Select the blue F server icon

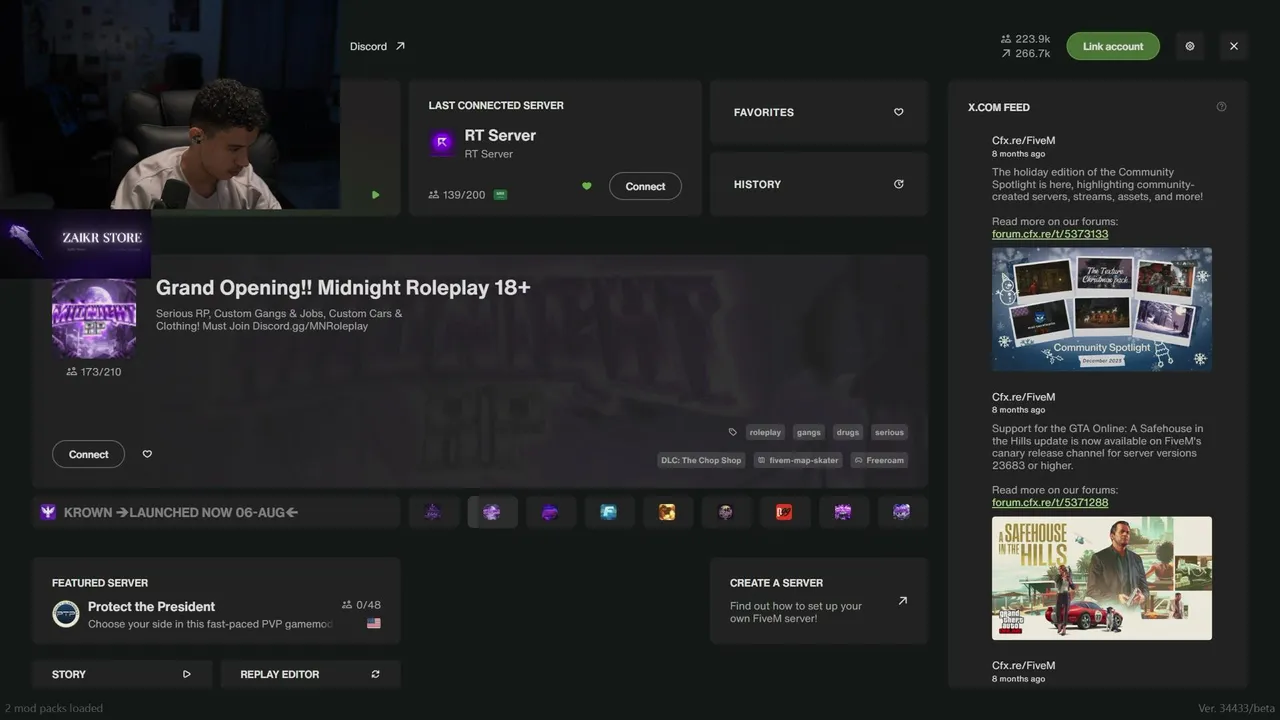coord(609,512)
